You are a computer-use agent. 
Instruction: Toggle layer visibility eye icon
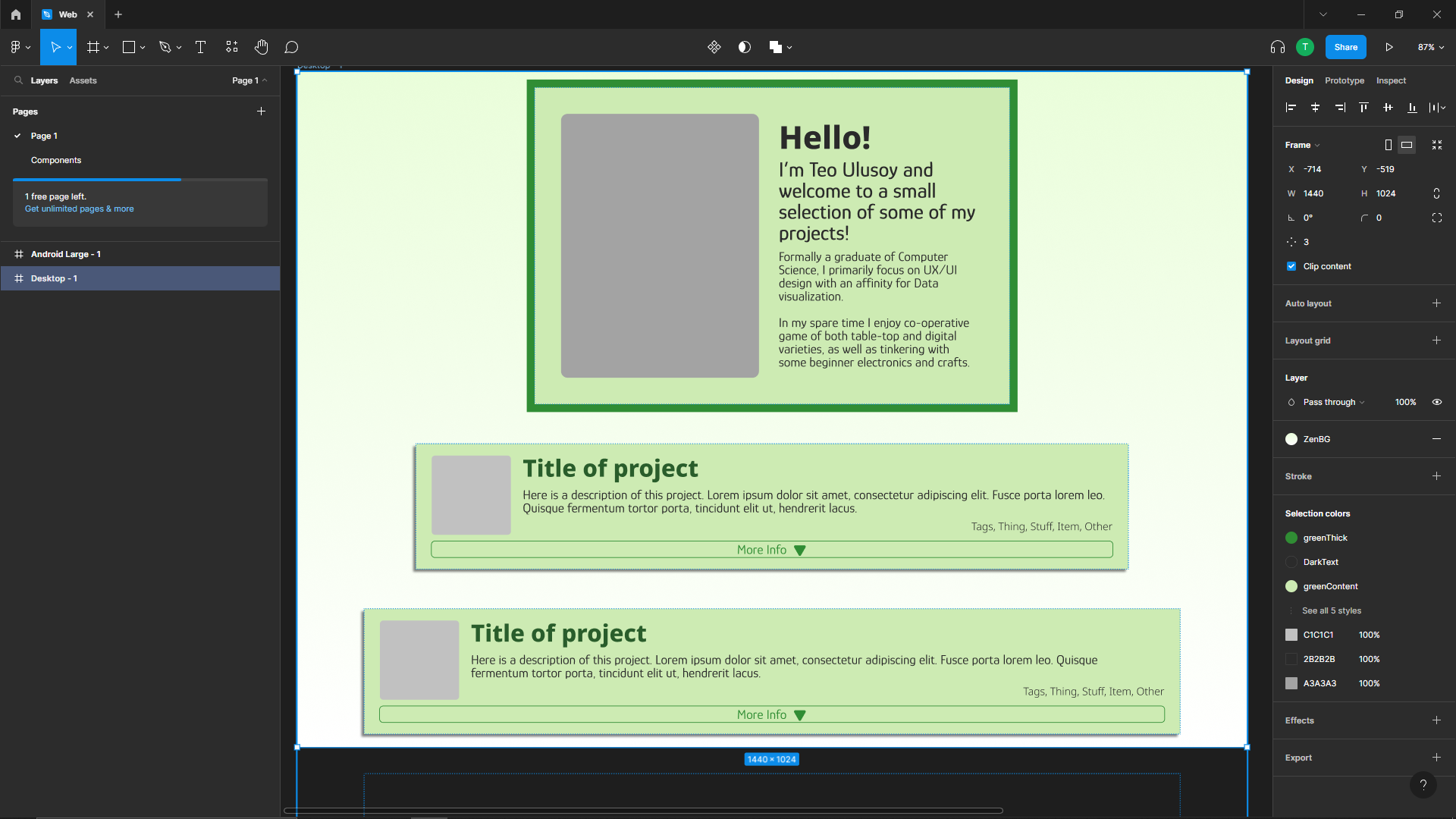pyautogui.click(x=1436, y=402)
